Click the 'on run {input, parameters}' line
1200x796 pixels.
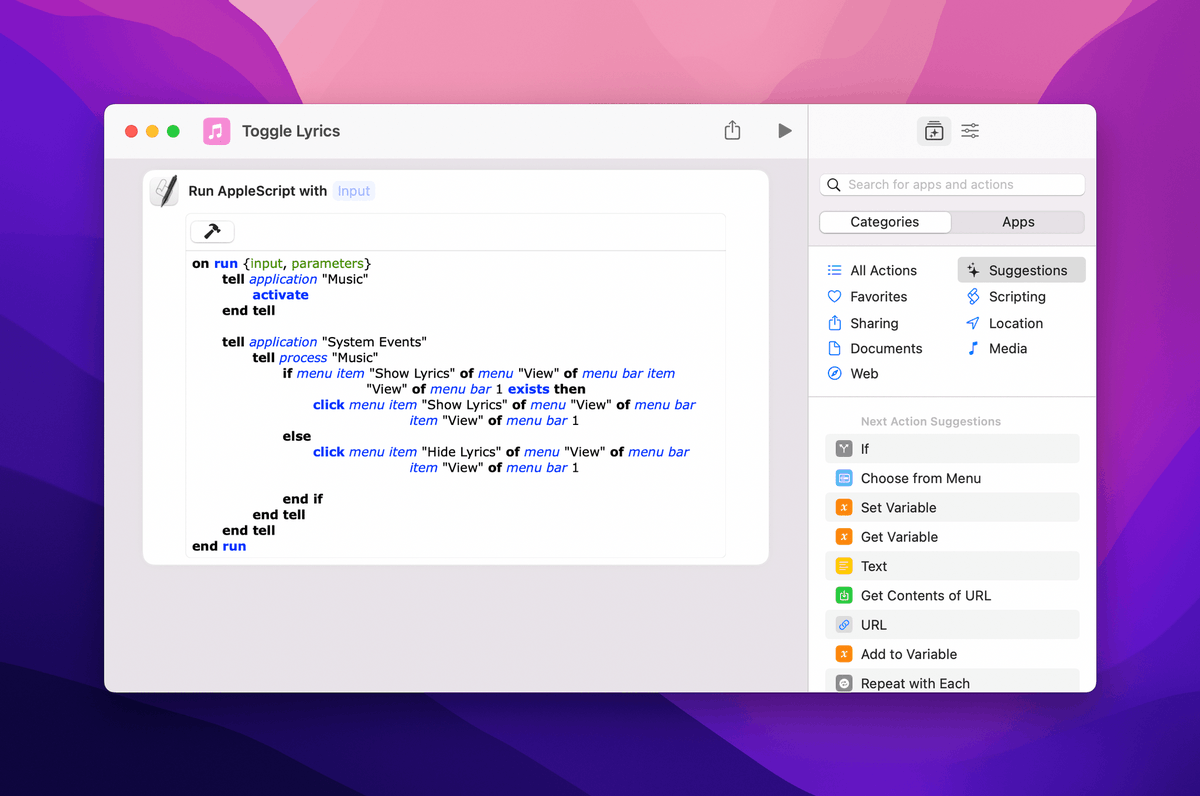(x=281, y=264)
